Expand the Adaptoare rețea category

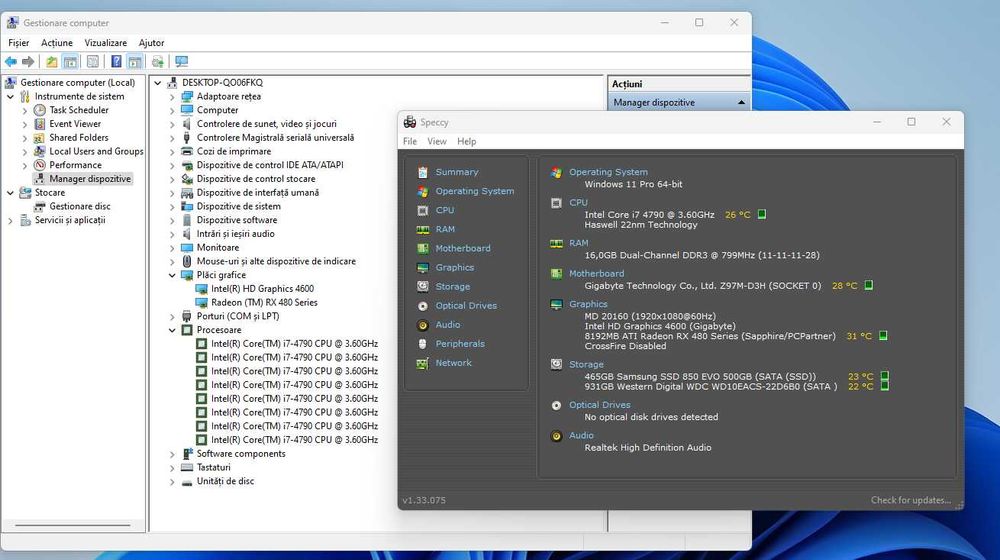point(172,97)
